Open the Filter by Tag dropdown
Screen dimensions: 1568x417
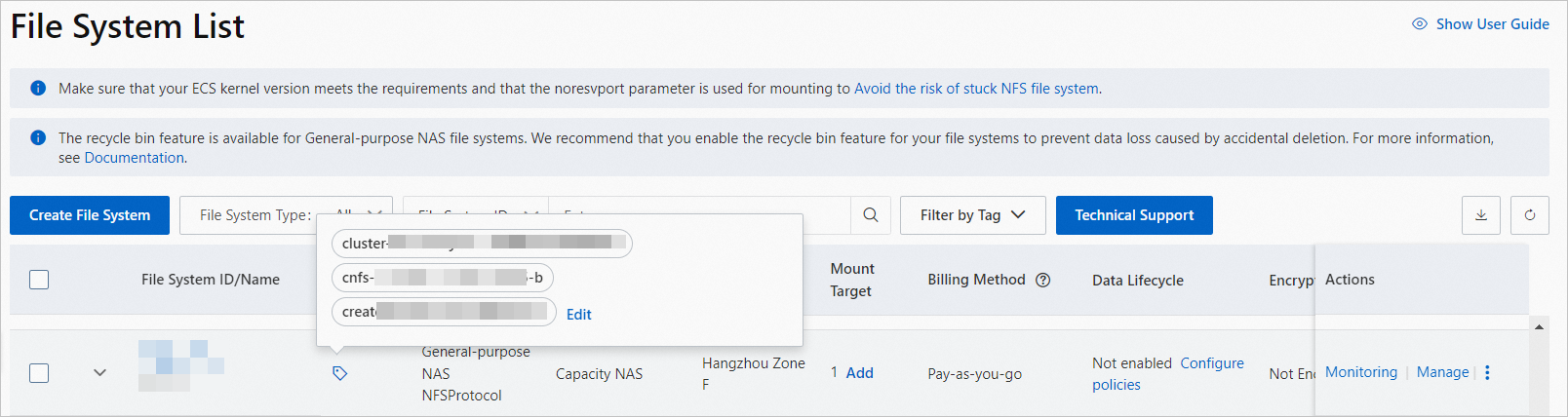point(972,215)
